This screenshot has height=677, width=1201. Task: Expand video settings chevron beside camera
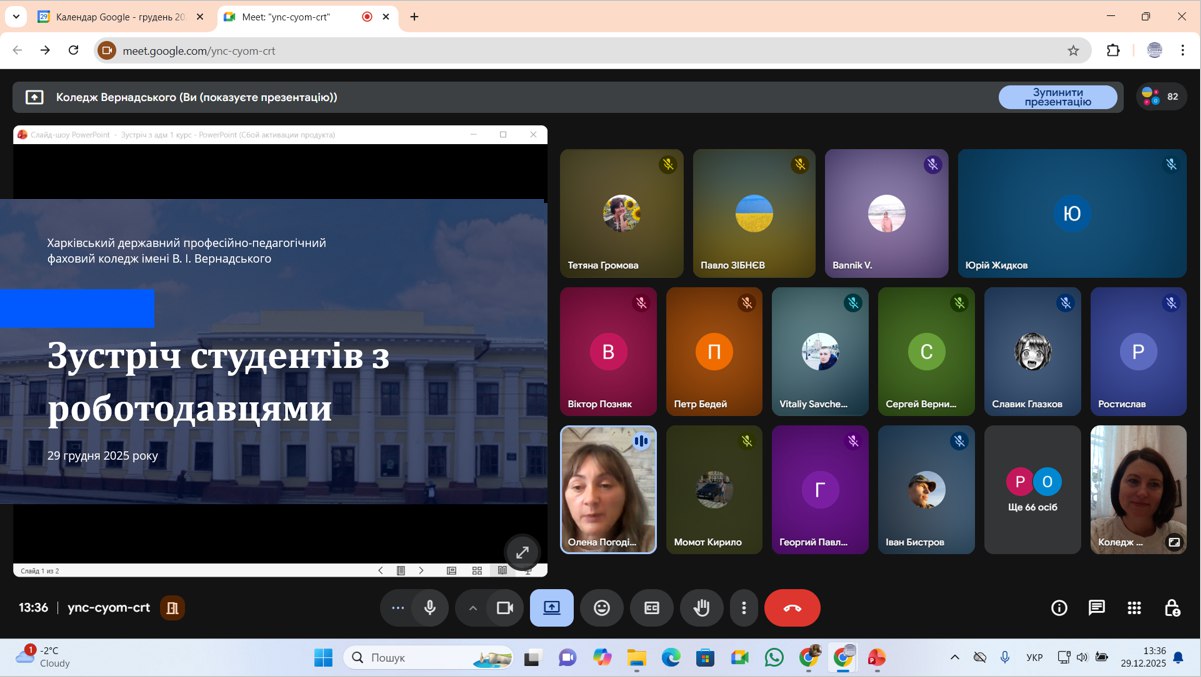[x=472, y=608]
